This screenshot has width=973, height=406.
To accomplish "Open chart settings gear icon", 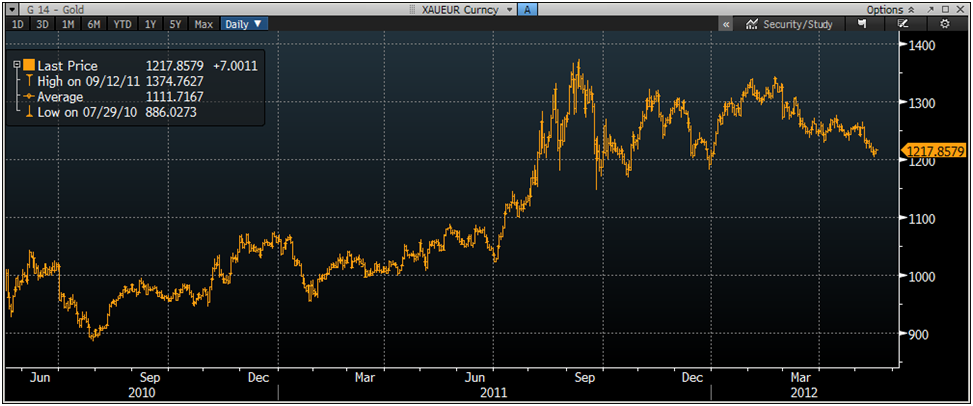I will [945, 23].
